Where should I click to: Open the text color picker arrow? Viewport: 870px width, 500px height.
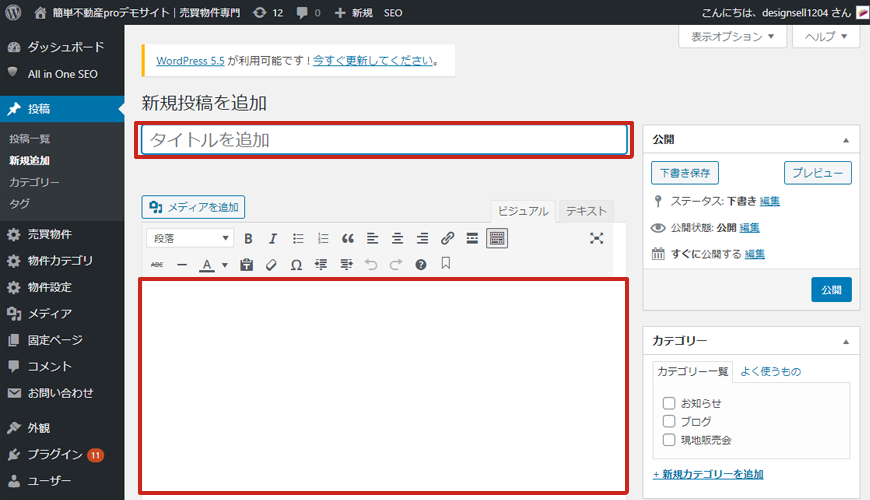225,265
